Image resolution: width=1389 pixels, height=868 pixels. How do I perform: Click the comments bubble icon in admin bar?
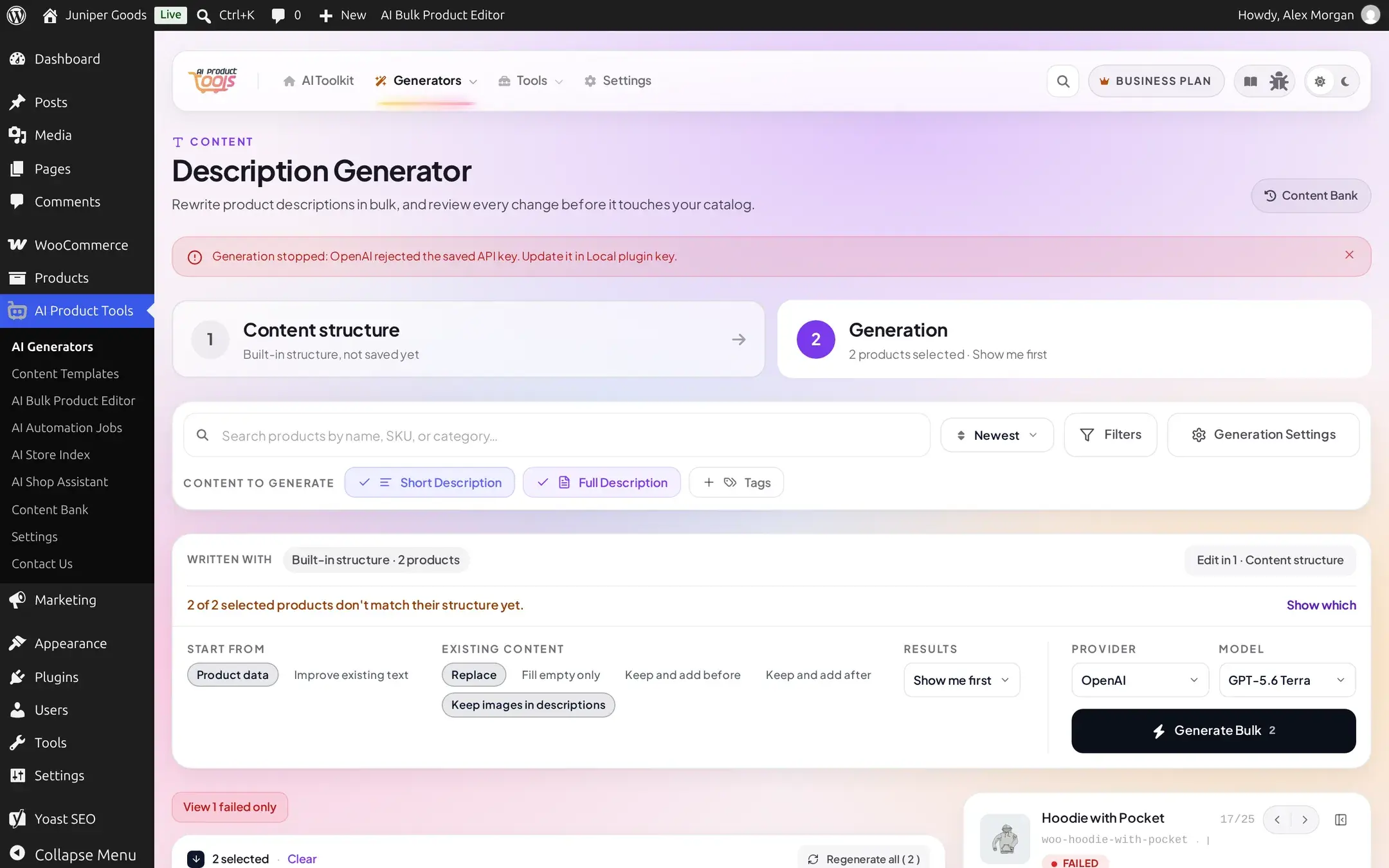tap(278, 15)
